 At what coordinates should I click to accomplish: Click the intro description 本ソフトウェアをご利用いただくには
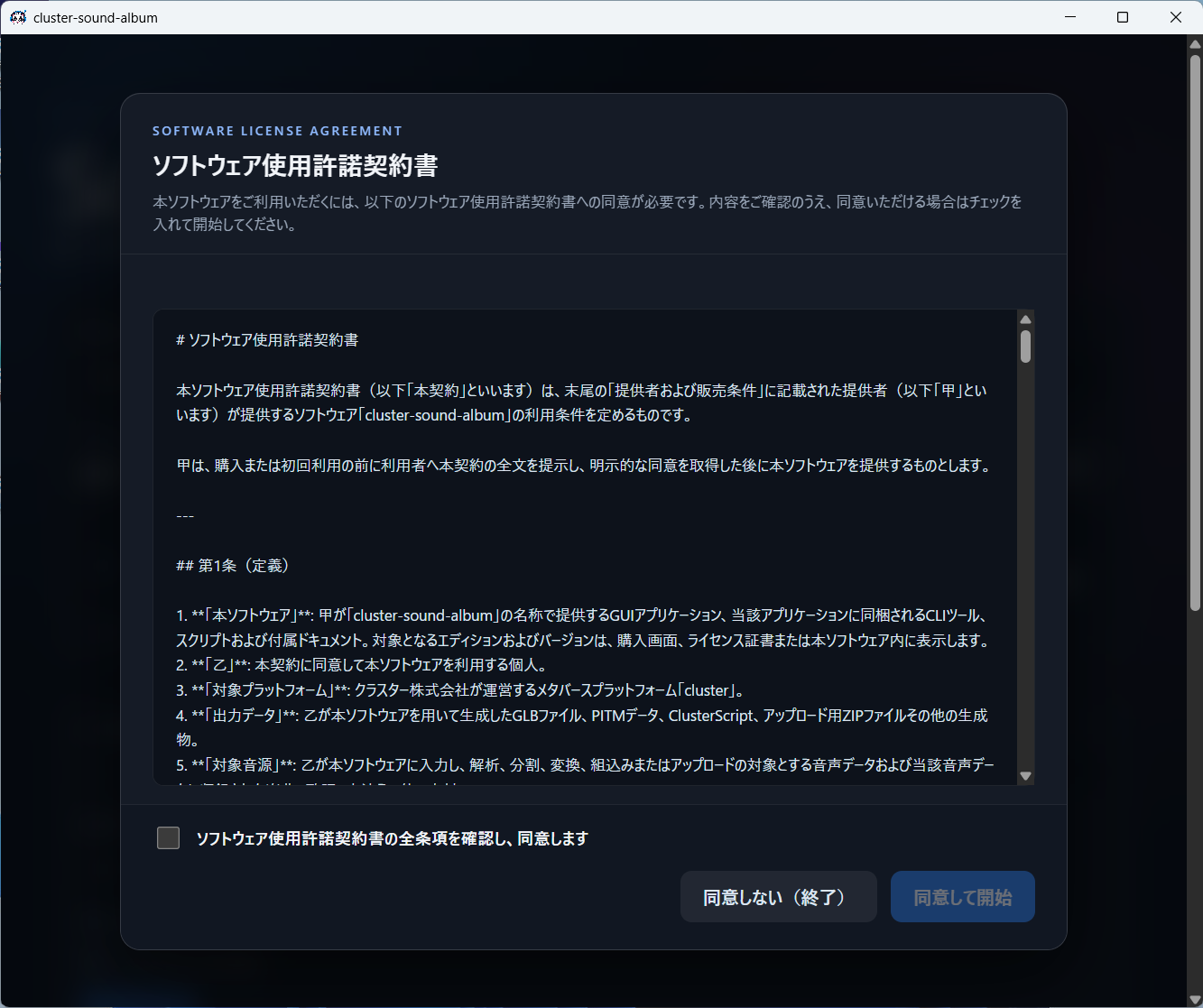(x=588, y=213)
